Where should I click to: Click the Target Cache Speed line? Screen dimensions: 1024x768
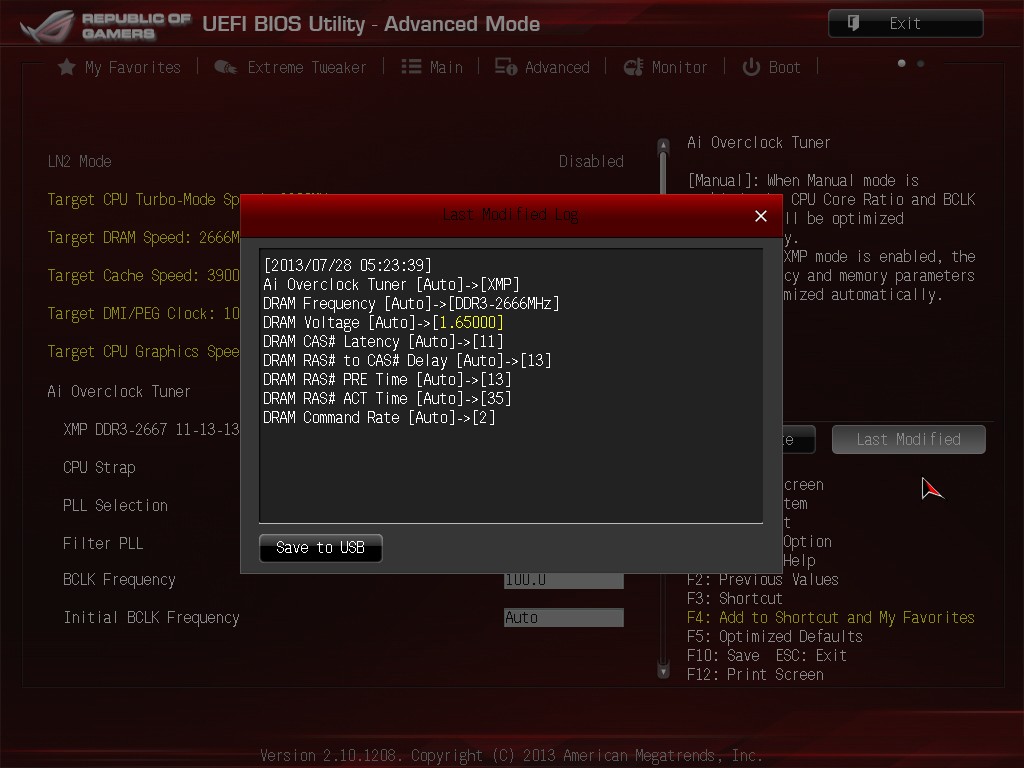click(144, 276)
